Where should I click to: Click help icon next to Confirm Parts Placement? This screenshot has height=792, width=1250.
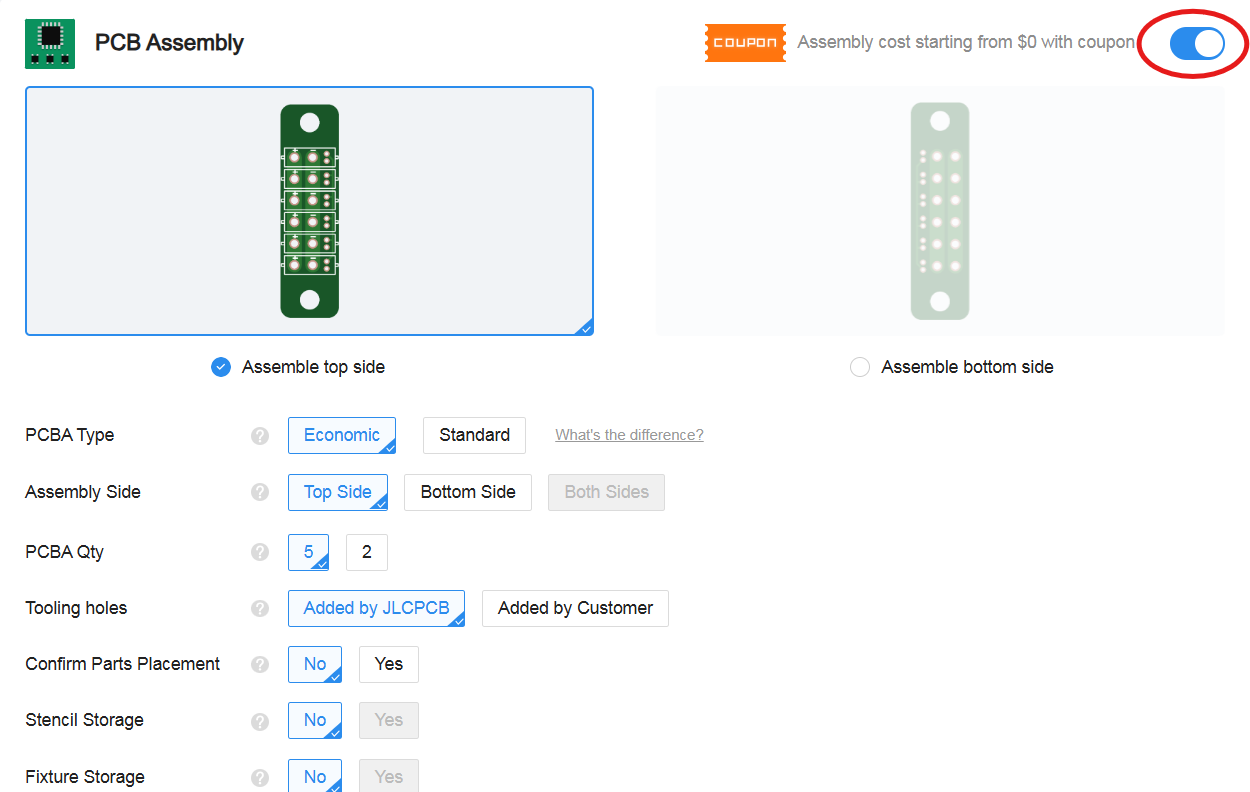point(260,664)
